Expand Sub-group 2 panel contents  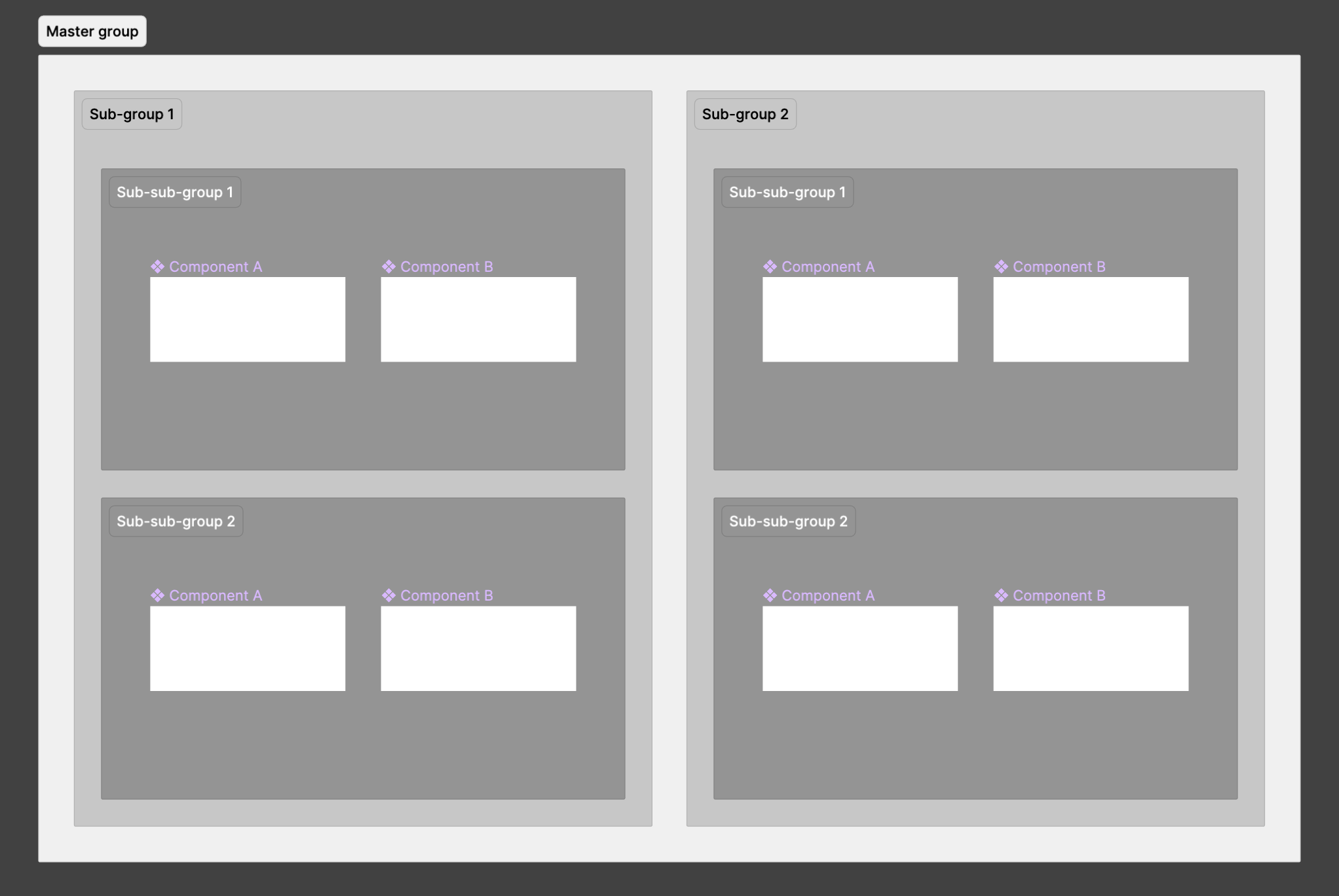744,113
